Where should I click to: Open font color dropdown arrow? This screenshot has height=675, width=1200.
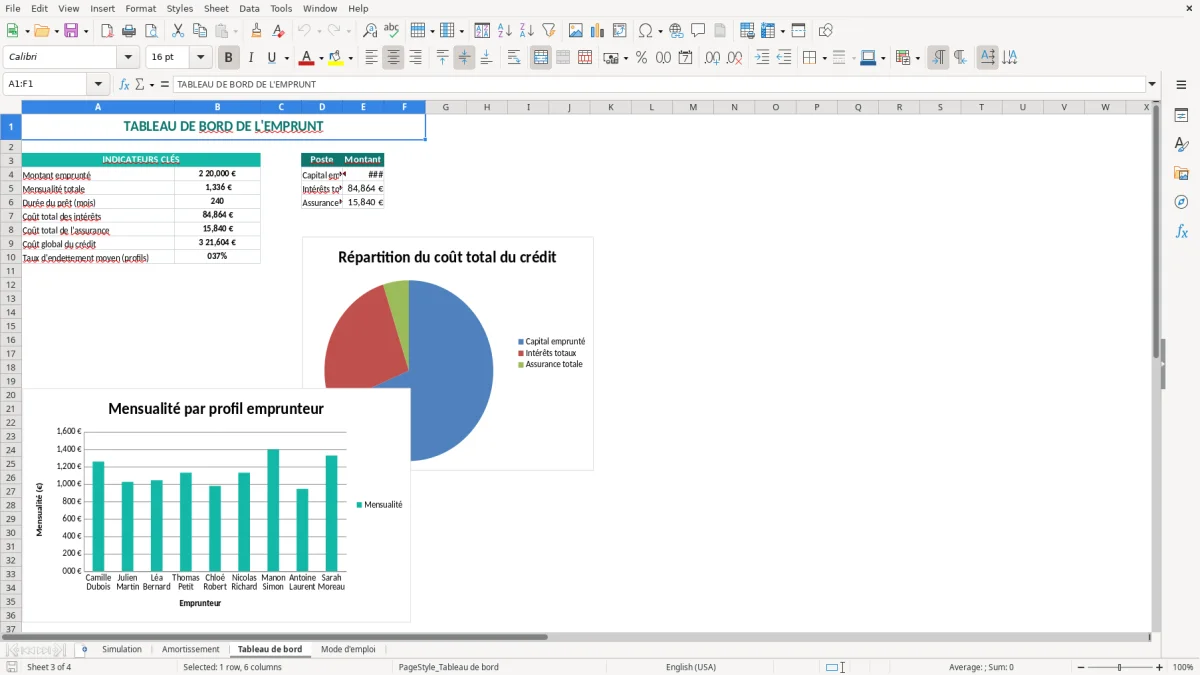point(320,58)
